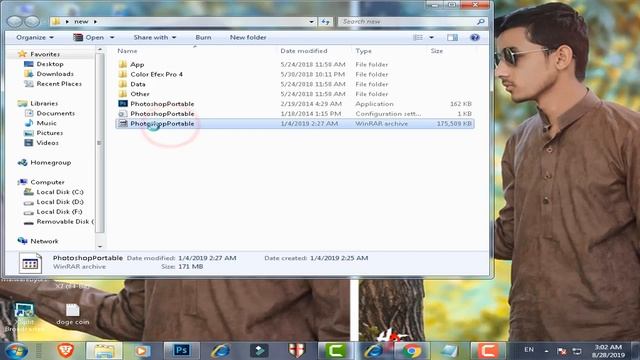Expand the address bar history dropdown
The width and height of the screenshot is (640, 360).
311,22
